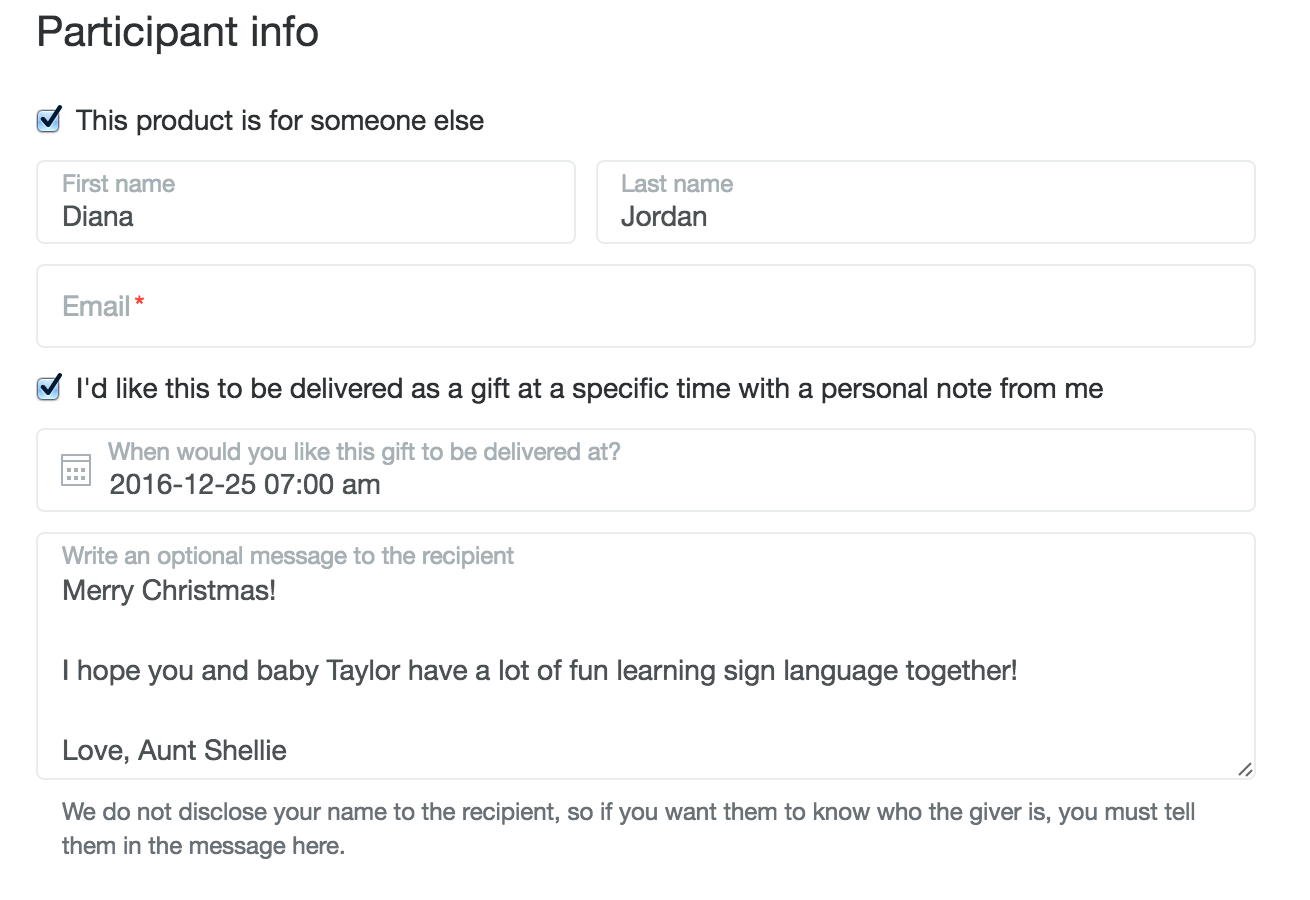The height and width of the screenshot is (900, 1310).
Task: Place cursor on the 'Love, Aunt Shellie' line
Action: [x=175, y=750]
